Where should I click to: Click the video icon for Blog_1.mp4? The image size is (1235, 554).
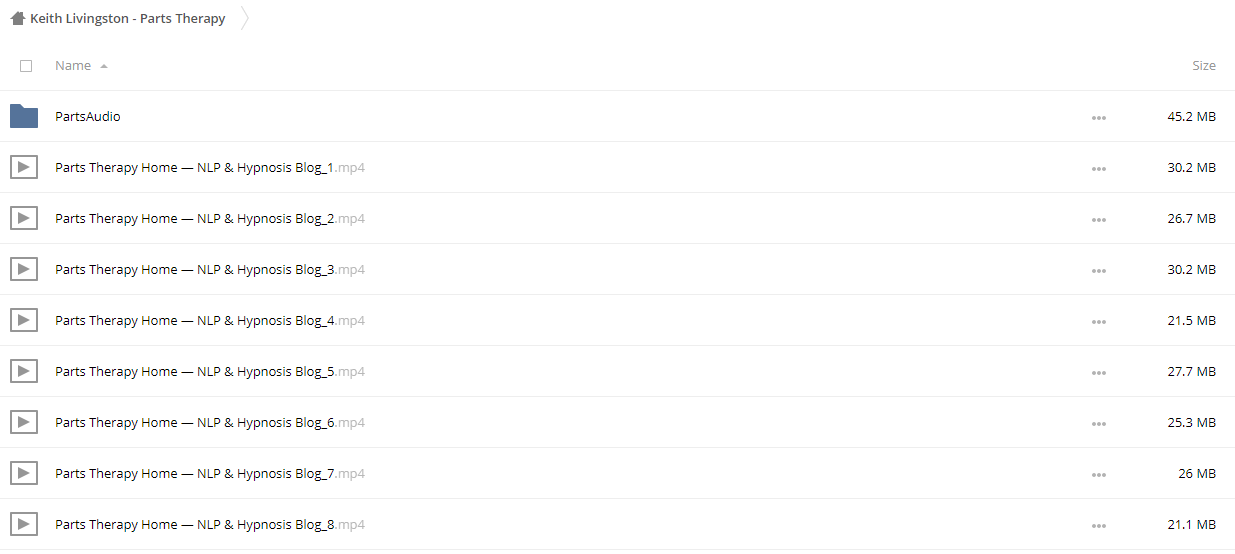[24, 167]
